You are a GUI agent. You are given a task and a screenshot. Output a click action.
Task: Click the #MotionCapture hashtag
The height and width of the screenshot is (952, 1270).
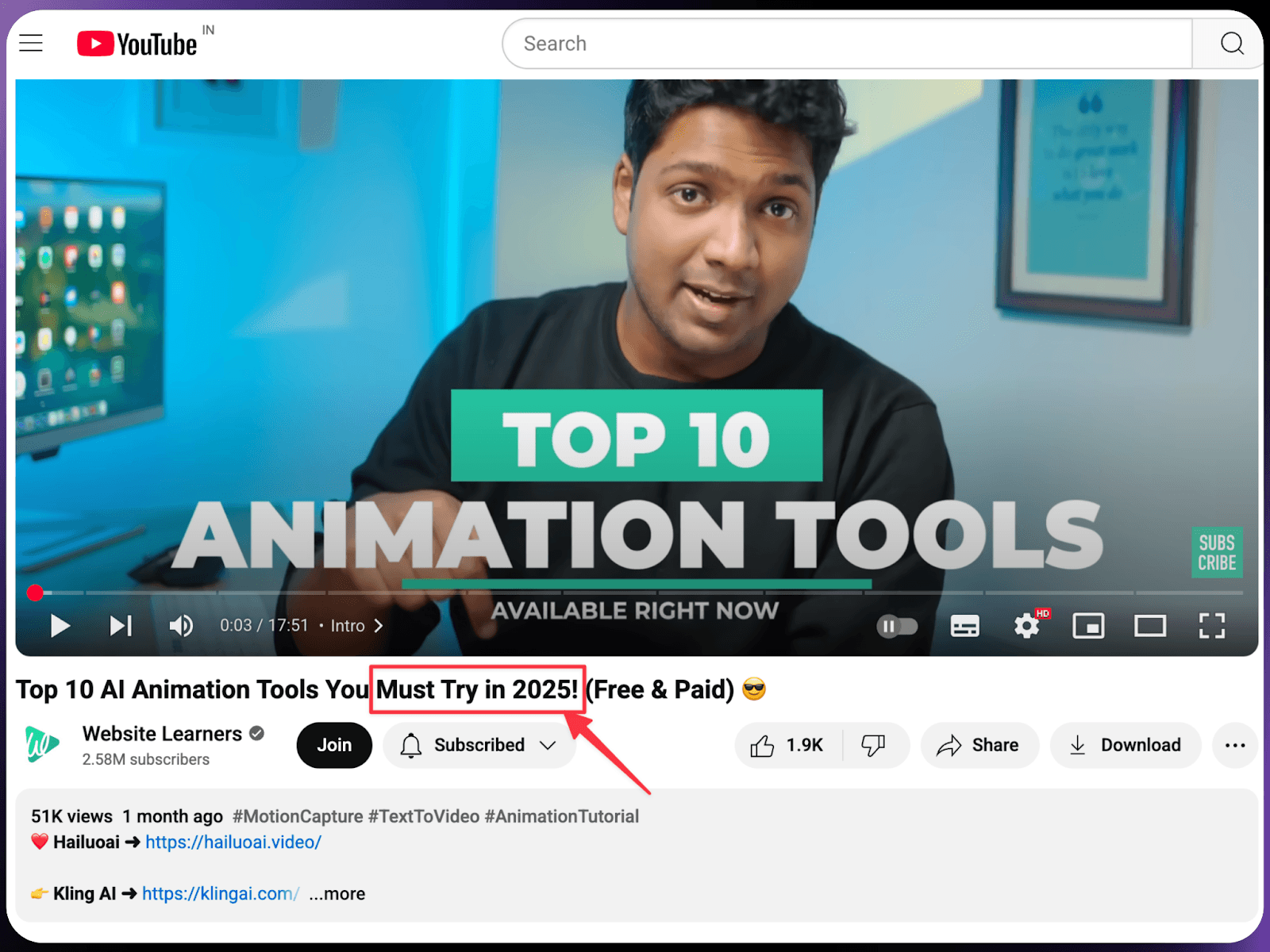[298, 816]
